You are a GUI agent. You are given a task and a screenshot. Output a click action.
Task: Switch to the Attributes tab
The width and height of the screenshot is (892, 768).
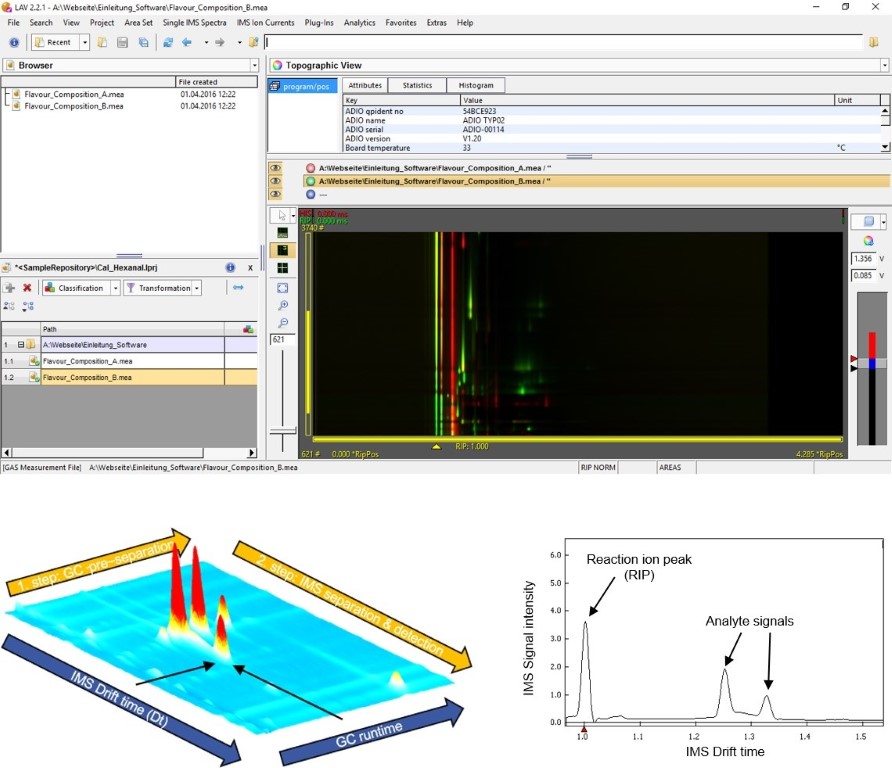click(x=365, y=85)
